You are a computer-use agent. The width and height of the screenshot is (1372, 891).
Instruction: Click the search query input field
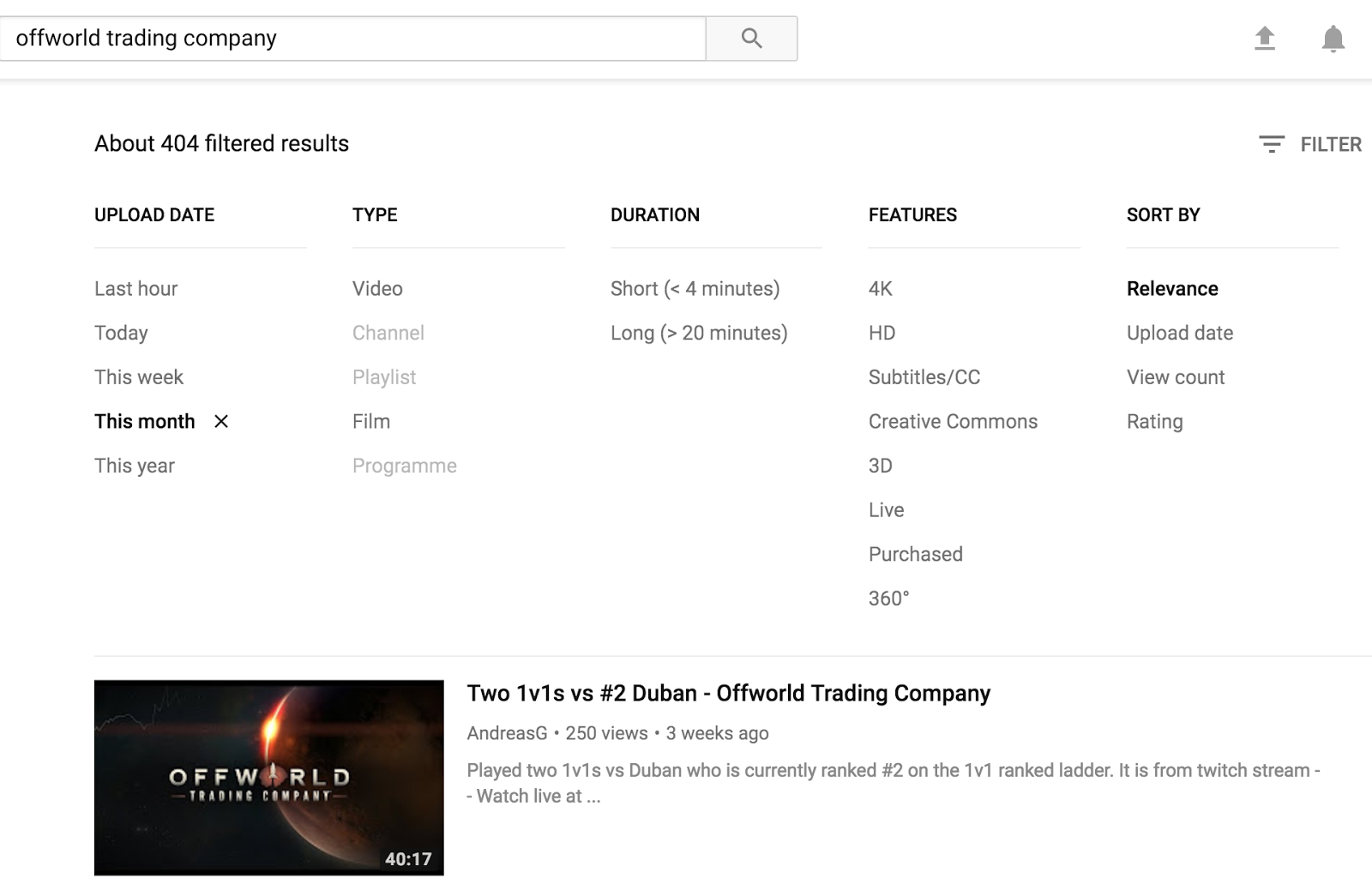[352, 39]
